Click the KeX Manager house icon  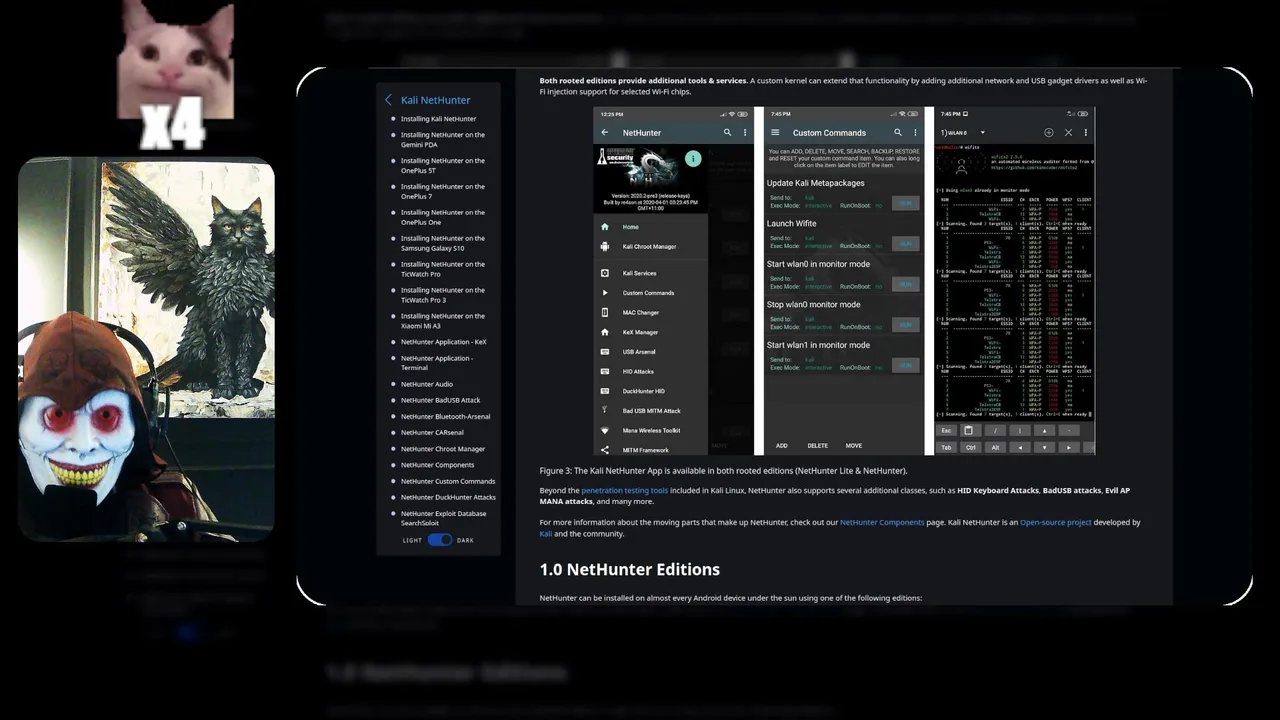click(604, 332)
